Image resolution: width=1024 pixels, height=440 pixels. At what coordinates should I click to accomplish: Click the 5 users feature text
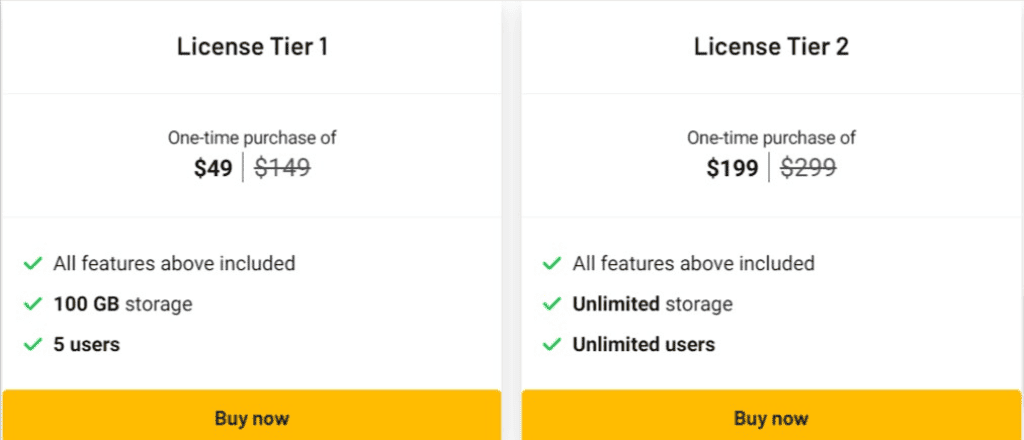click(x=87, y=345)
